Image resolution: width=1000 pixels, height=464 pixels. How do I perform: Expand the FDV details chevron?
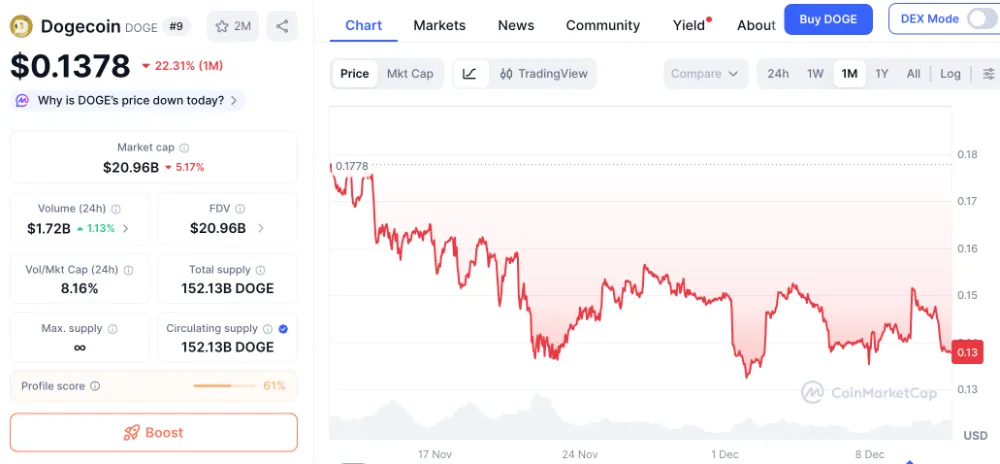pyautogui.click(x=261, y=228)
